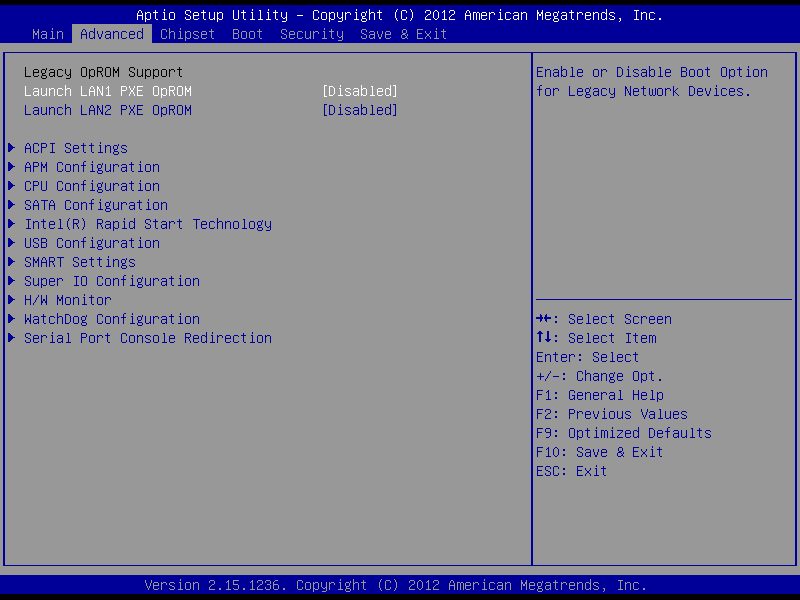Click the arrow icon beside ACPI Settings
Screen dimensions: 800x600
(x=12, y=148)
